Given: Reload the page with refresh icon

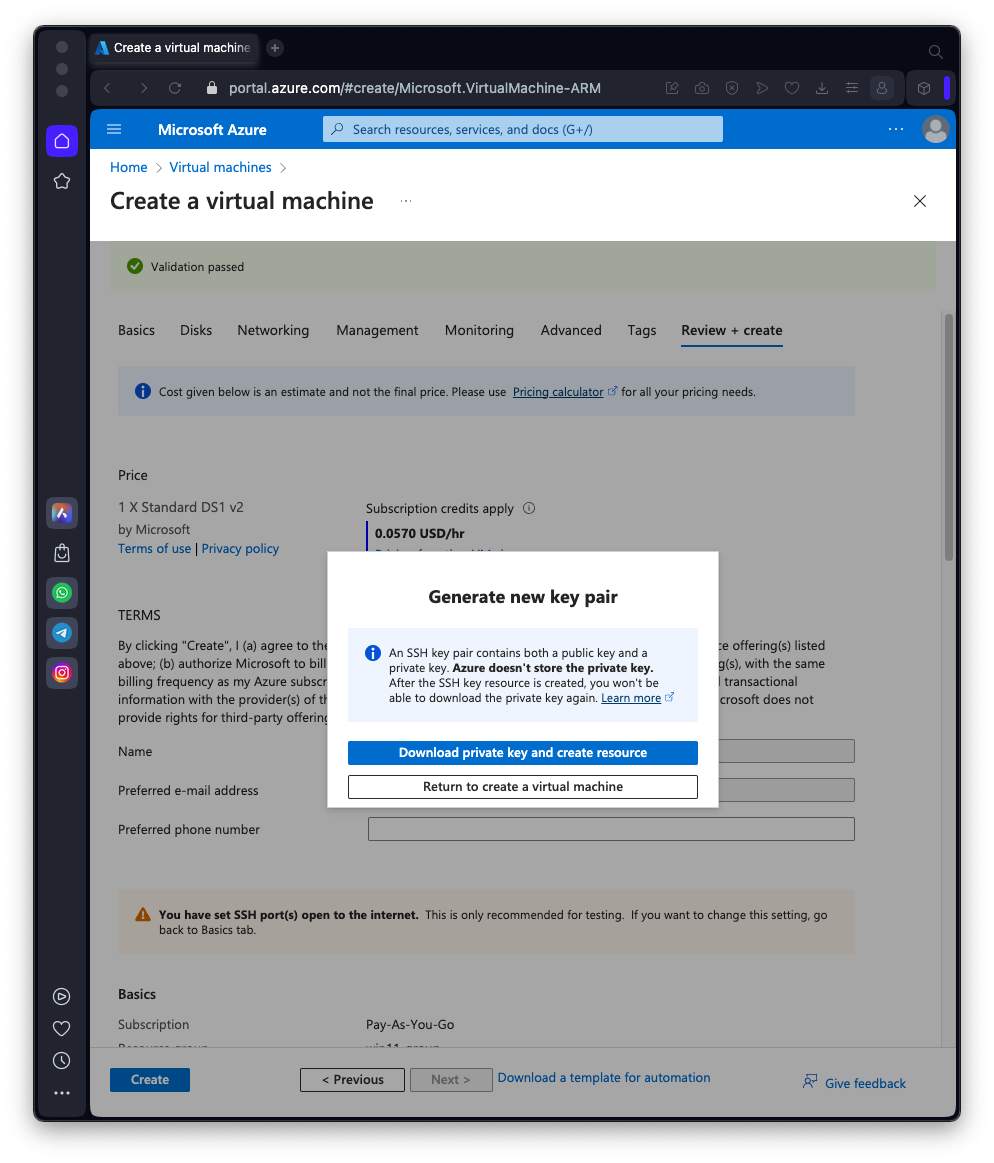Looking at the screenshot, I should (175, 88).
